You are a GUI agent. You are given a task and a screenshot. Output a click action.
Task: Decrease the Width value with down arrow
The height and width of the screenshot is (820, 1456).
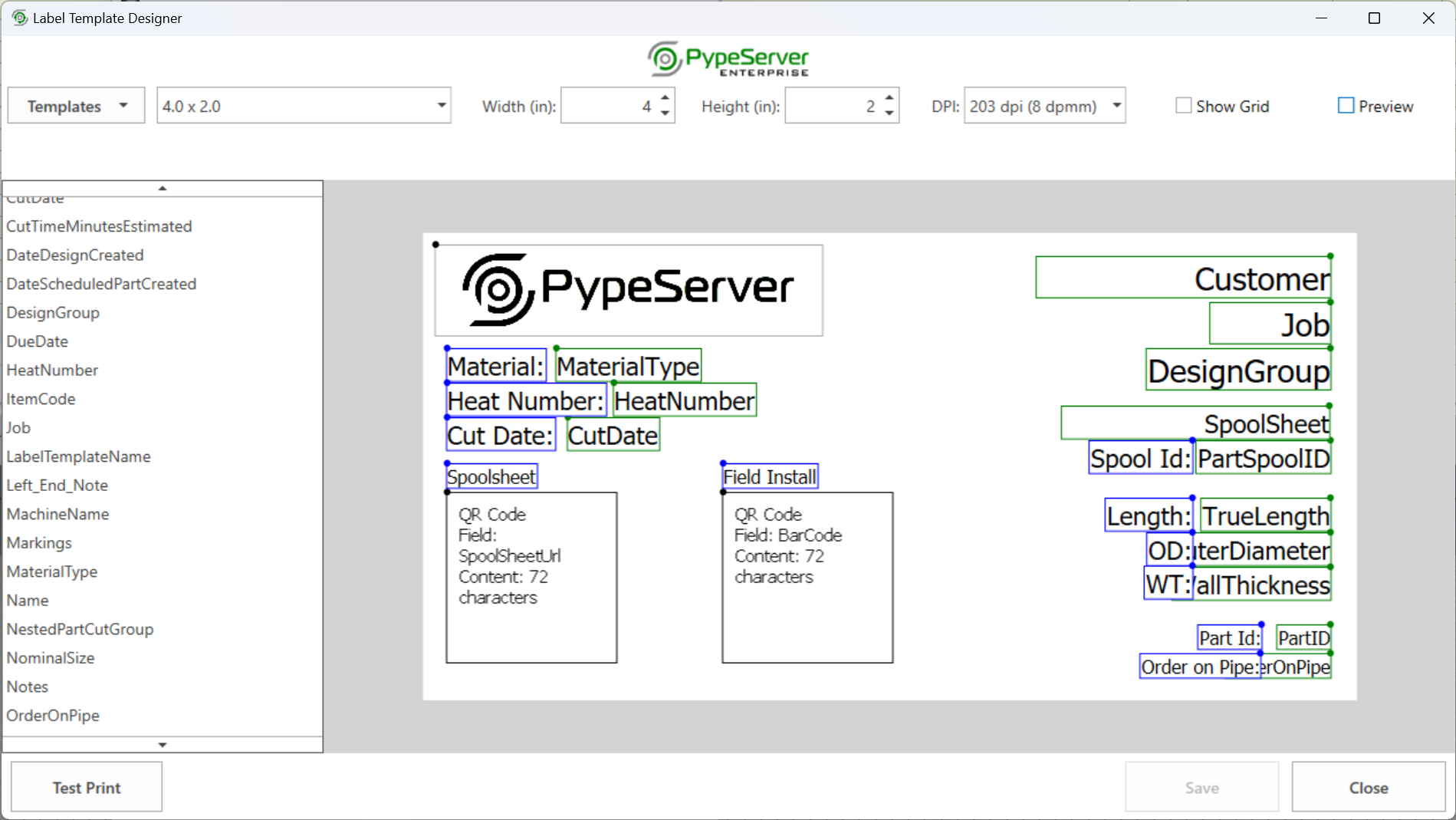[666, 114]
